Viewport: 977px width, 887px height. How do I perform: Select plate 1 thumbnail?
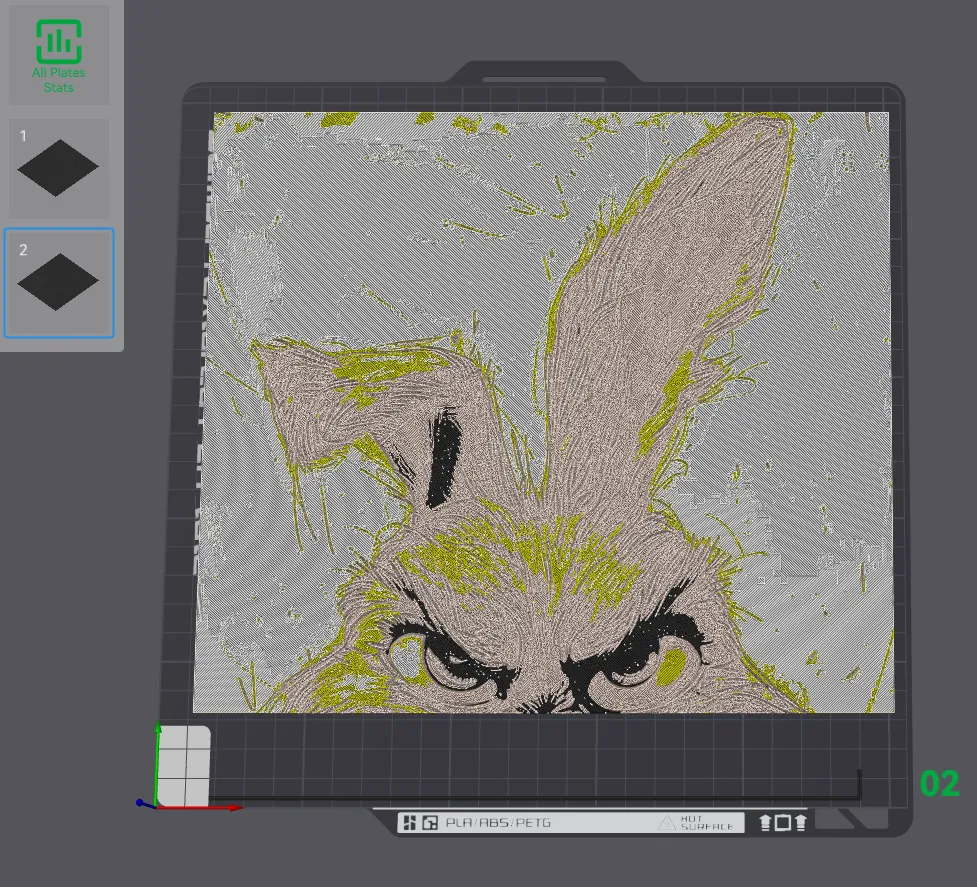click(x=59, y=169)
